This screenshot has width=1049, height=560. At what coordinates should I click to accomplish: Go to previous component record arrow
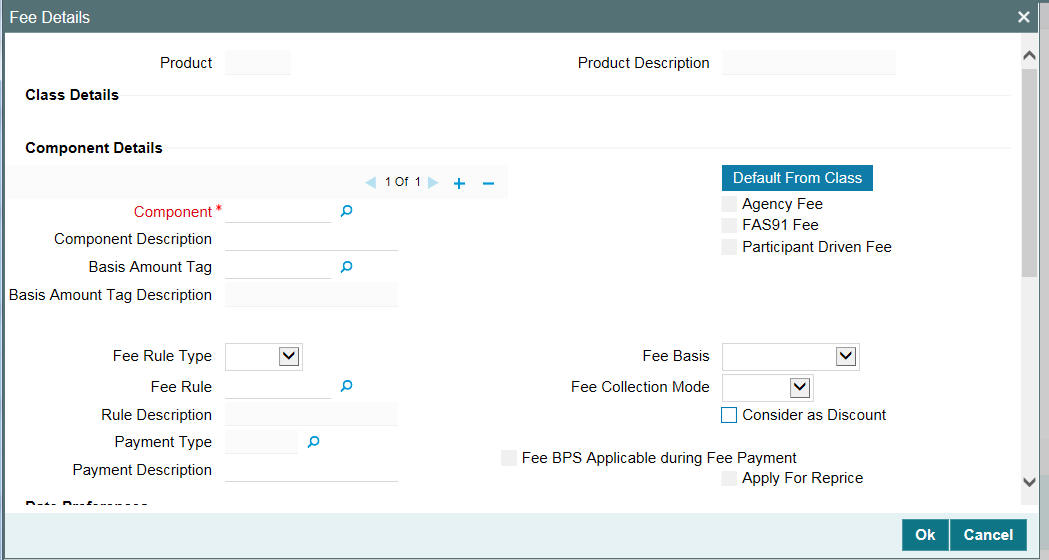(x=370, y=183)
